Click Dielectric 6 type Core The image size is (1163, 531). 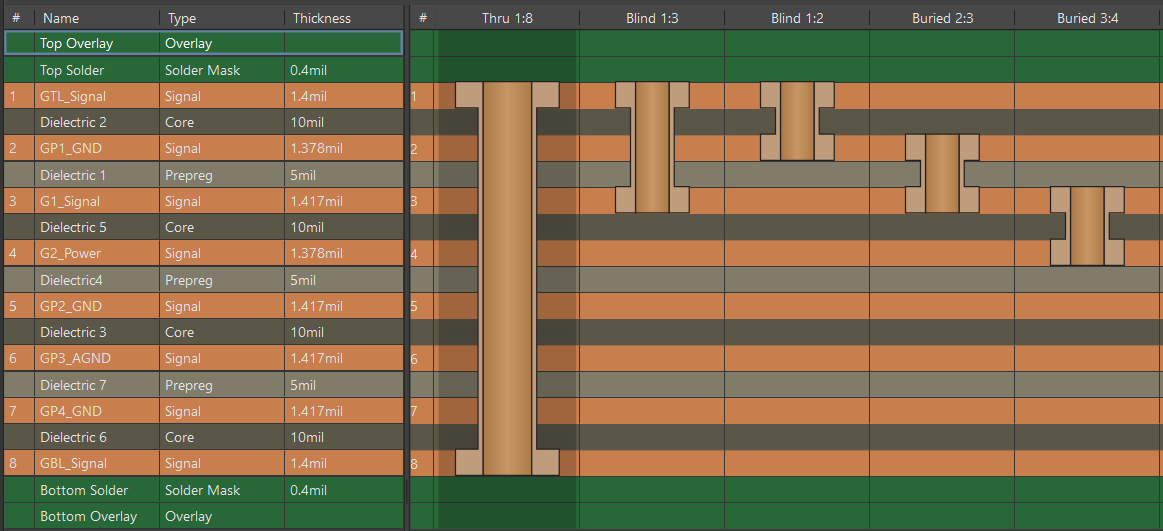click(179, 438)
